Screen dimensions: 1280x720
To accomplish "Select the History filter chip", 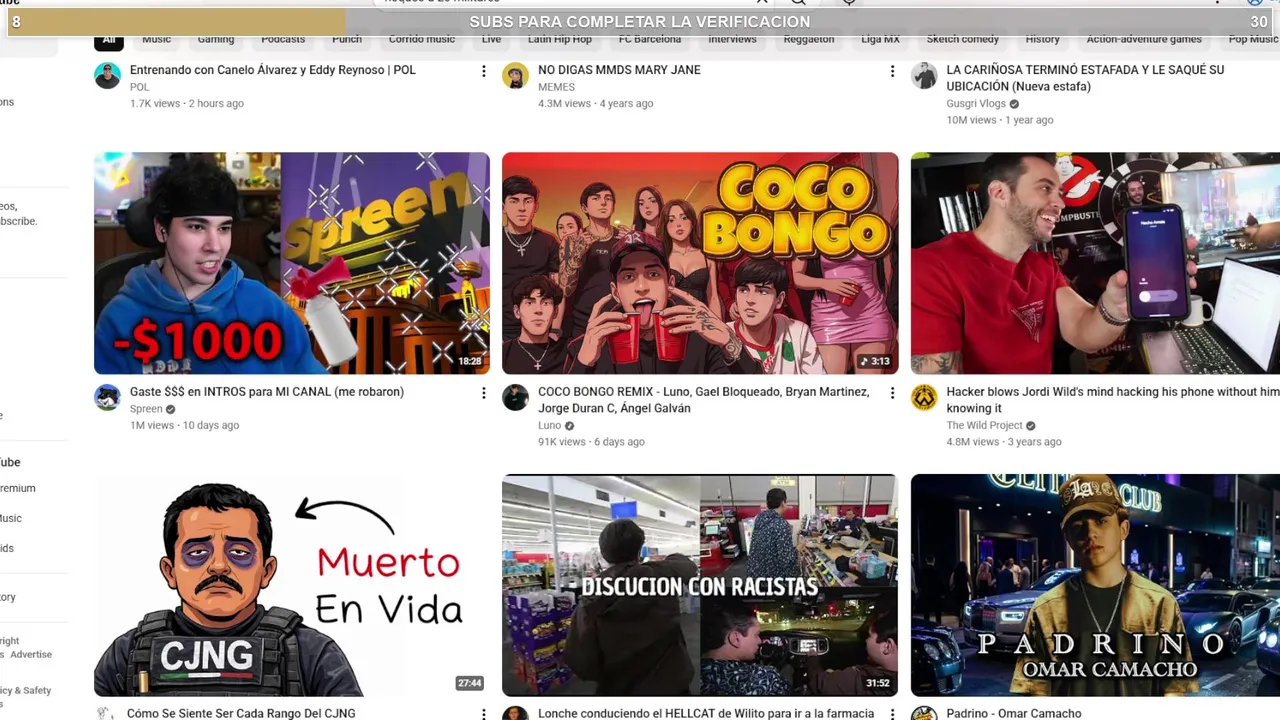I will pyautogui.click(x=1042, y=40).
